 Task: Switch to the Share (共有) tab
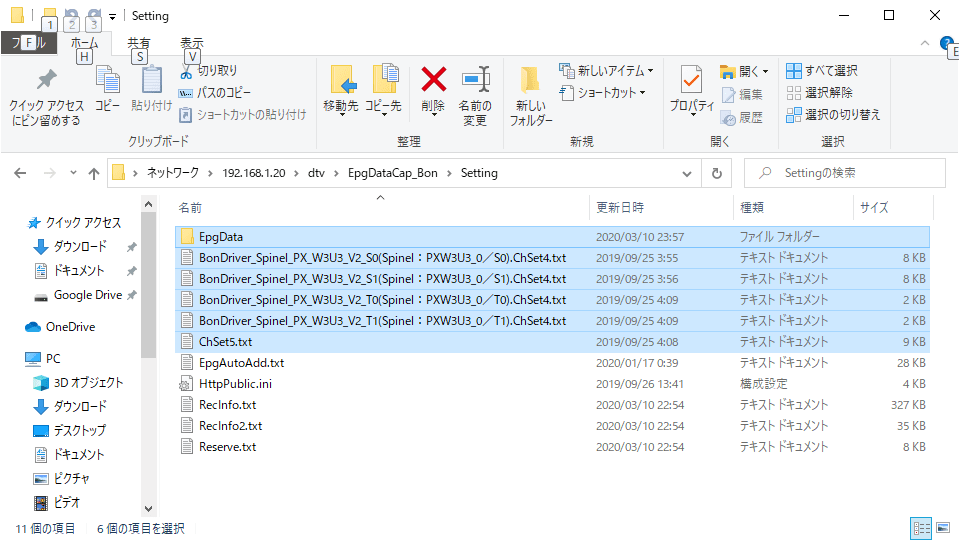pyautogui.click(x=139, y=43)
